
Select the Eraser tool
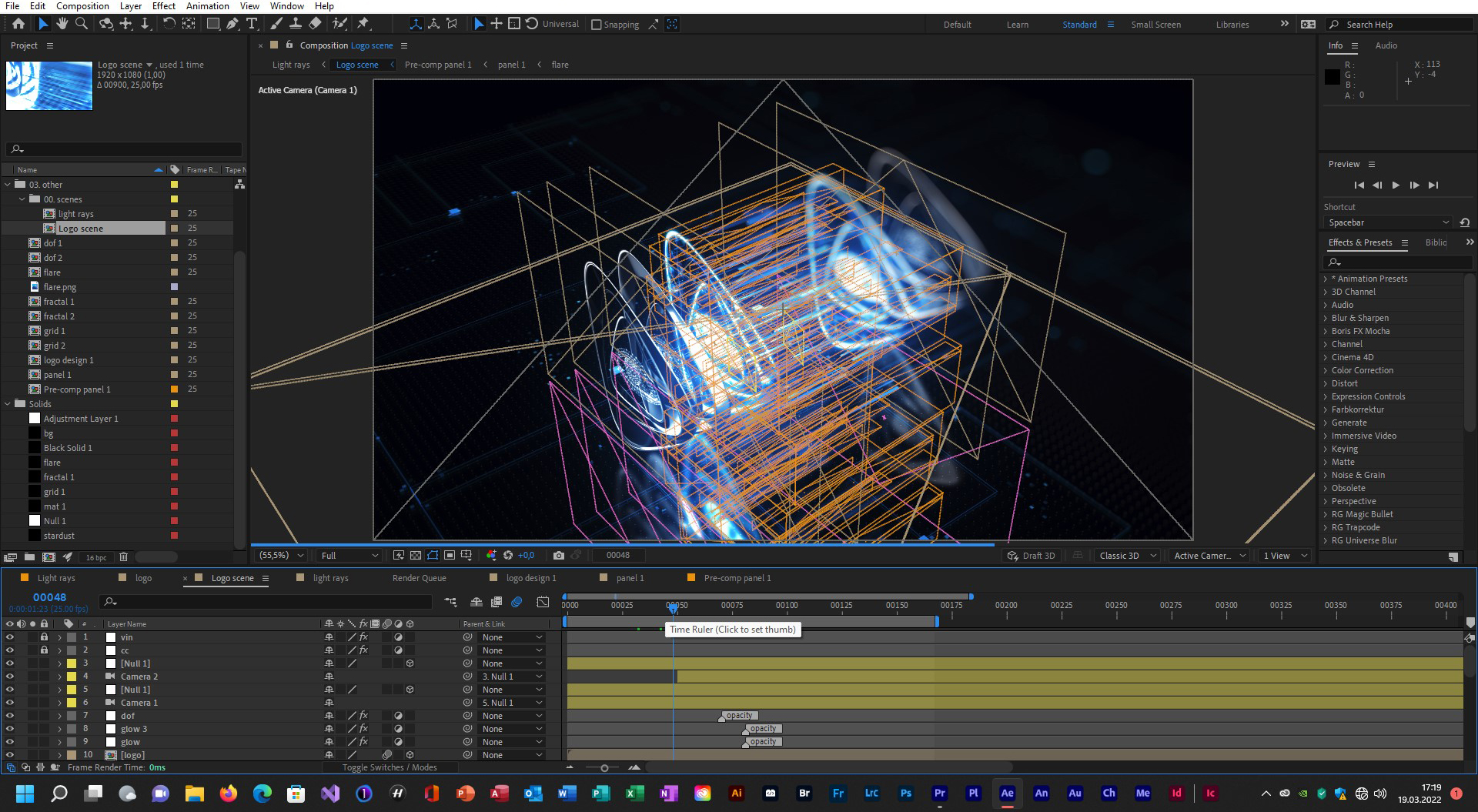(x=315, y=24)
